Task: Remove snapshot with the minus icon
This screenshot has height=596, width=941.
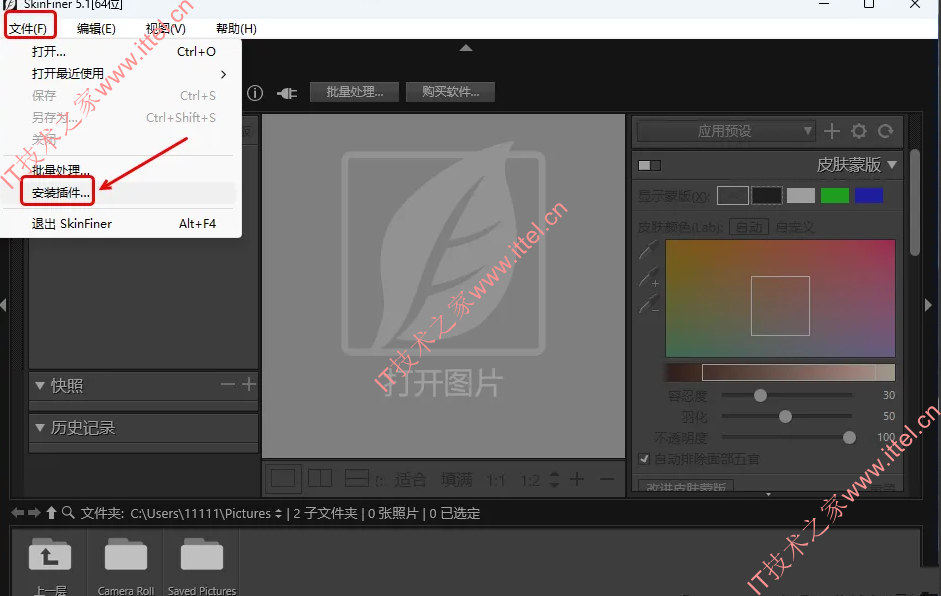Action: (x=227, y=384)
